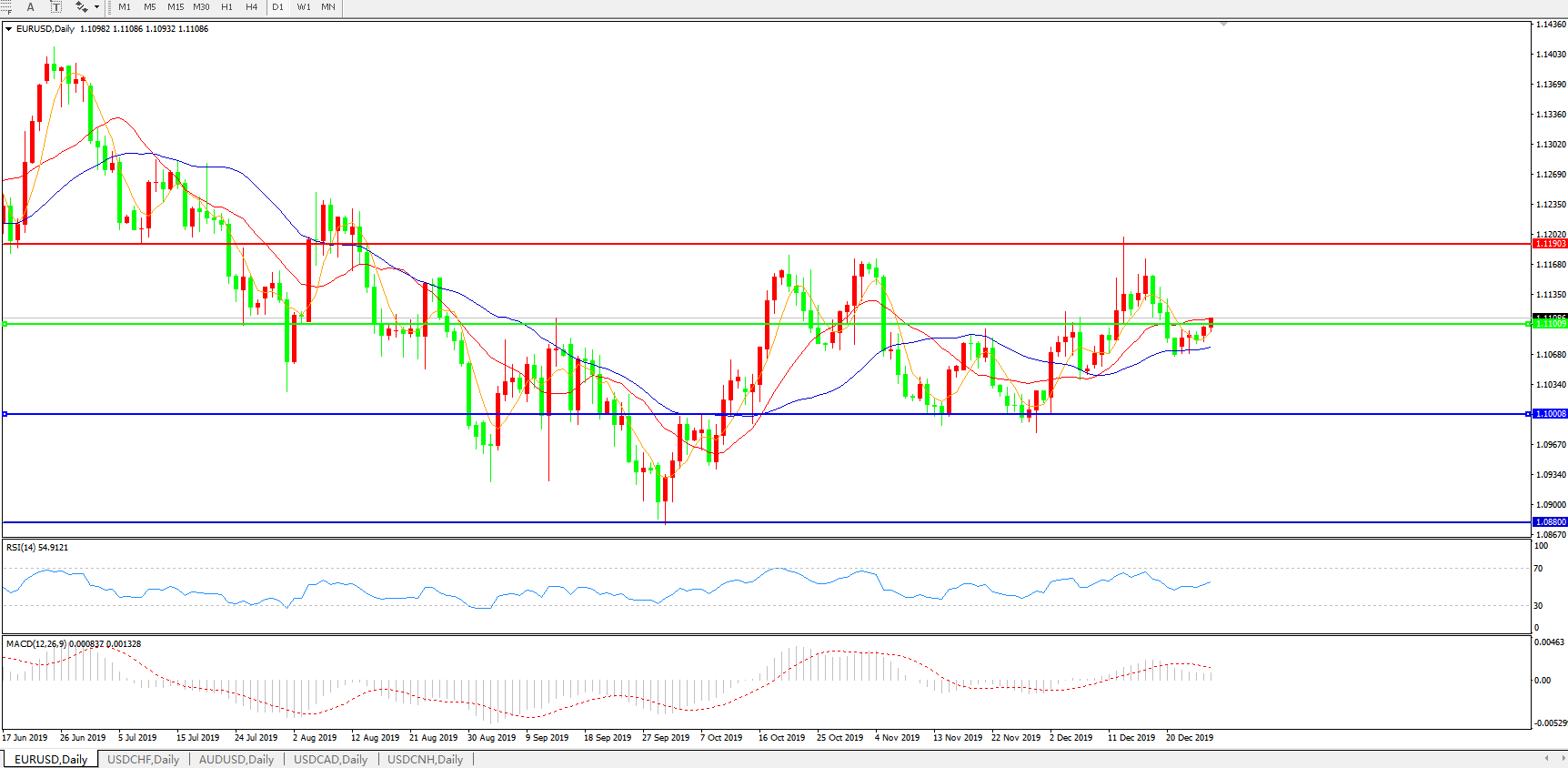Switch to M1 timeframe
Screen dimensions: 1568x768
pos(125,7)
